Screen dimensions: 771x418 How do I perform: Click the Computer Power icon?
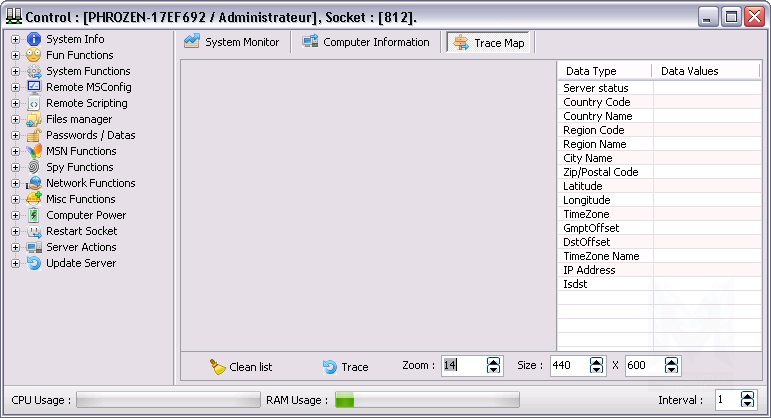pyautogui.click(x=34, y=215)
